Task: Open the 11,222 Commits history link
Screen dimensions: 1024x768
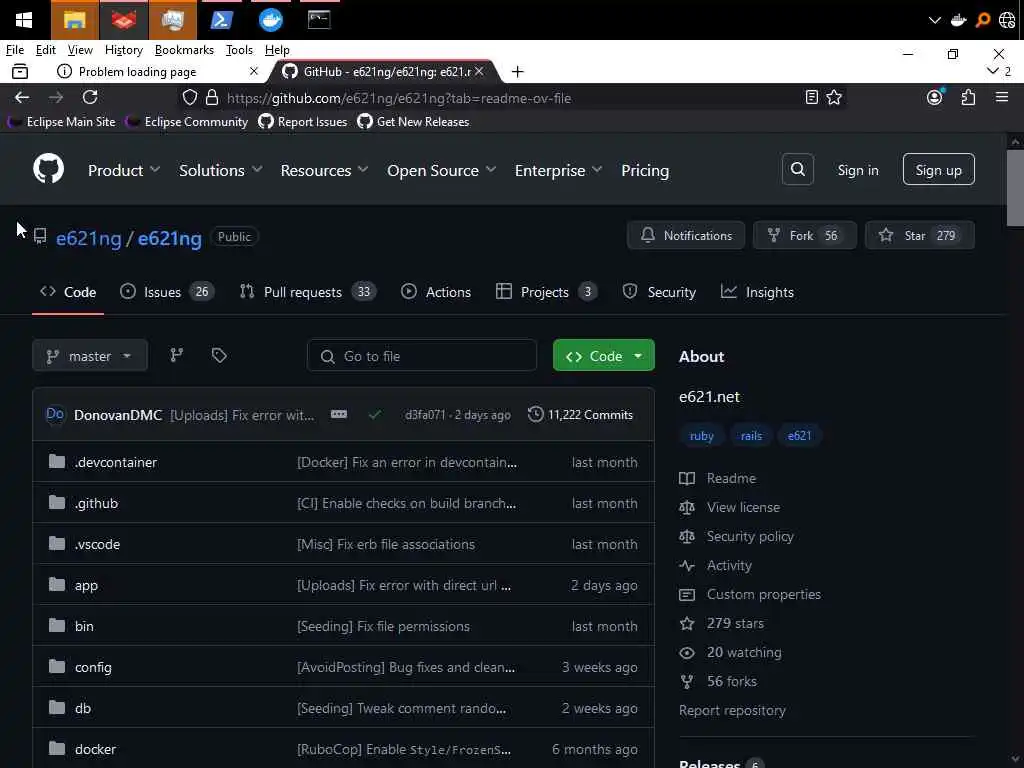Action: (581, 414)
